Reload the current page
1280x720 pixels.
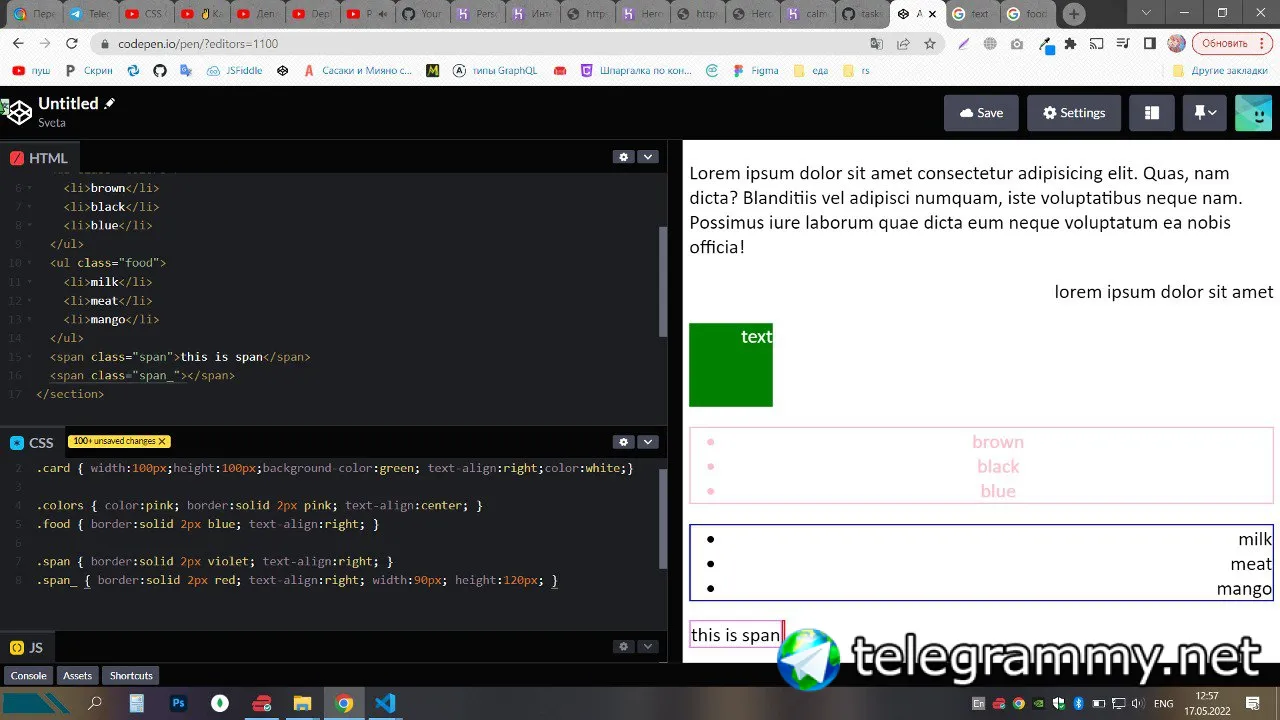(x=71, y=43)
